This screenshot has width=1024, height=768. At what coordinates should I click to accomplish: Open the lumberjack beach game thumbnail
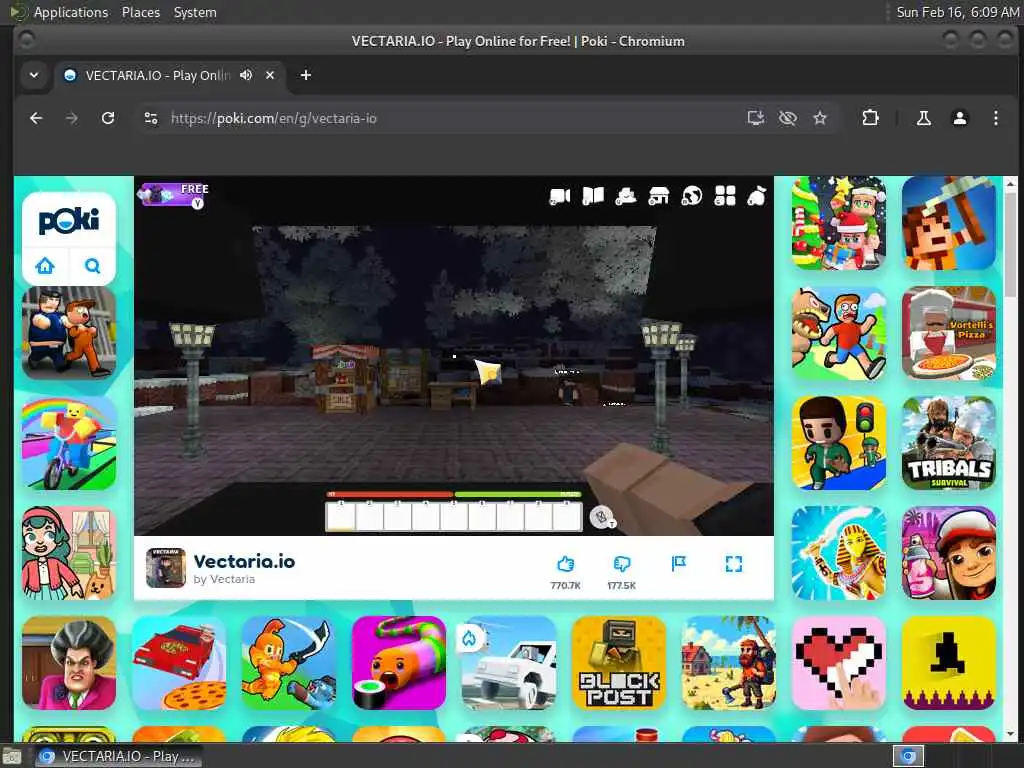(729, 663)
